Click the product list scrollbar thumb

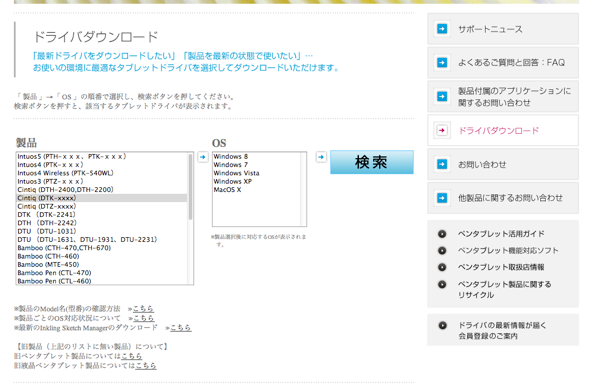pyautogui.click(x=191, y=187)
